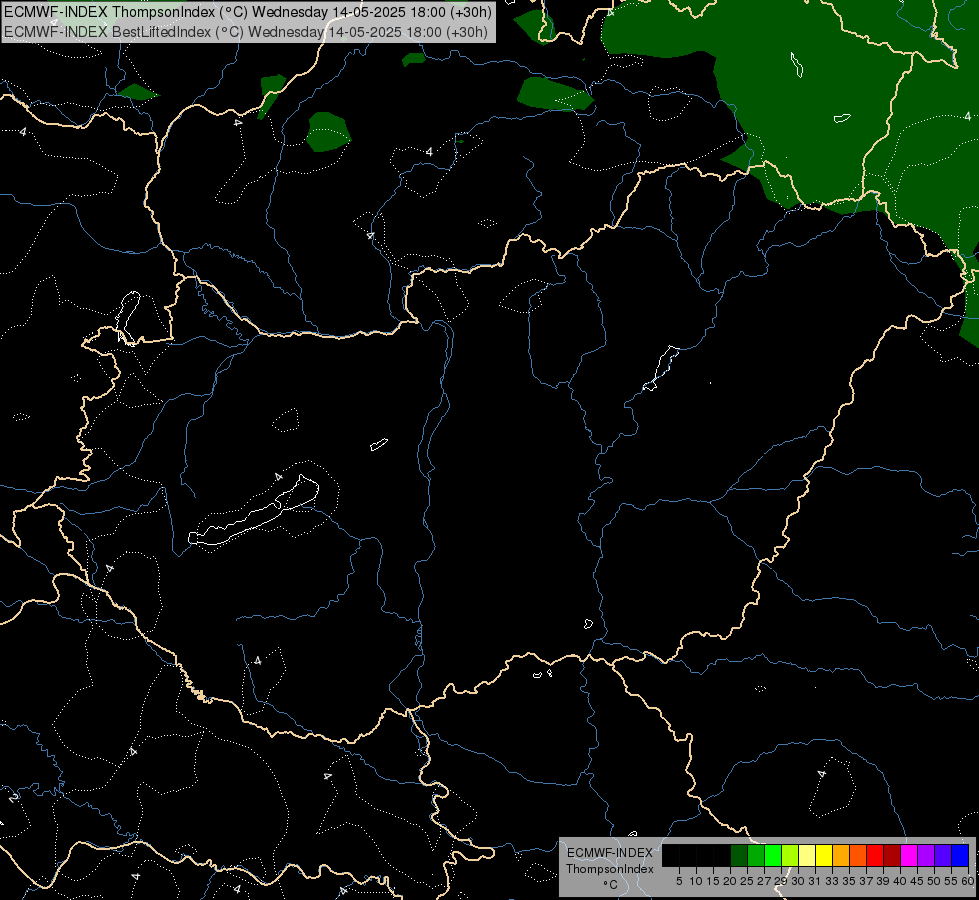Click the °C unit label in legend
Screen dimensions: 979x900
[x=611, y=885]
